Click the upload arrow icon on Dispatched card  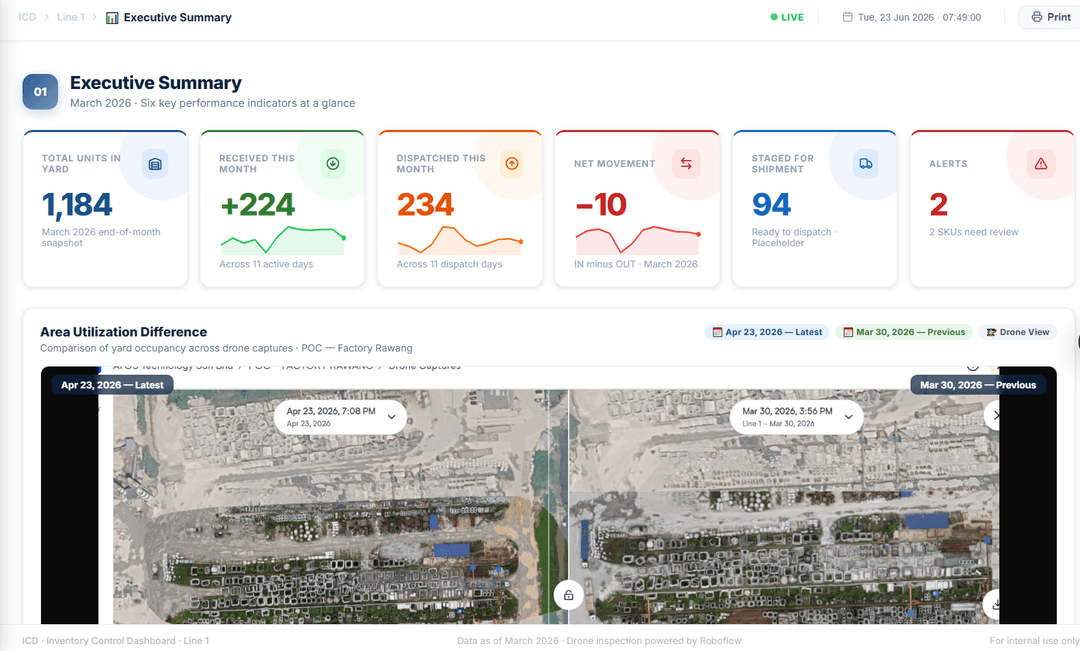point(512,164)
